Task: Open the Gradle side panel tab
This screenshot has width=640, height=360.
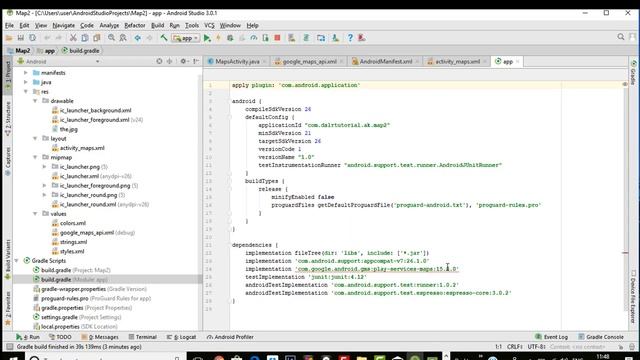Action: click(x=633, y=73)
